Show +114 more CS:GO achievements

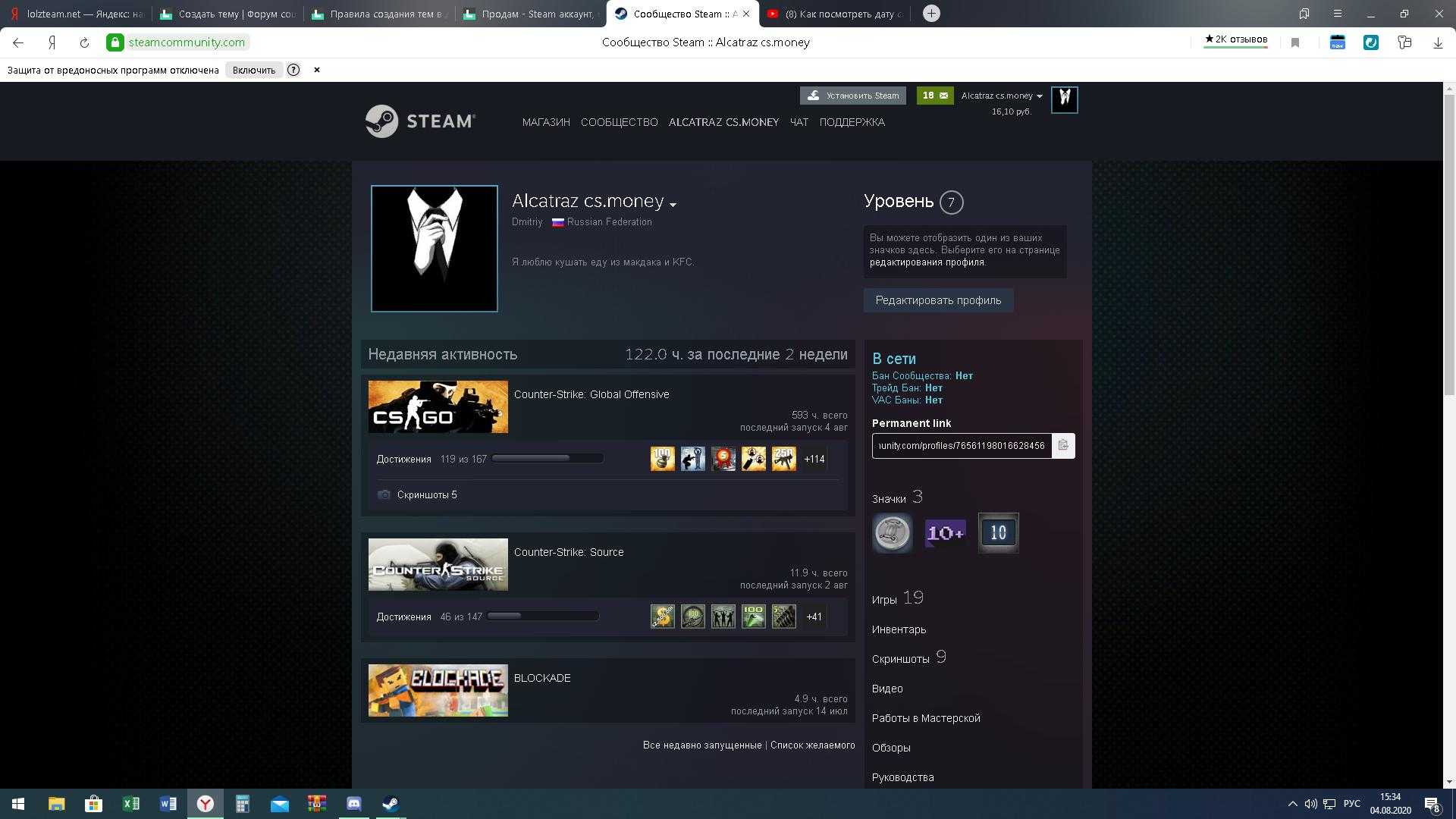pos(814,459)
